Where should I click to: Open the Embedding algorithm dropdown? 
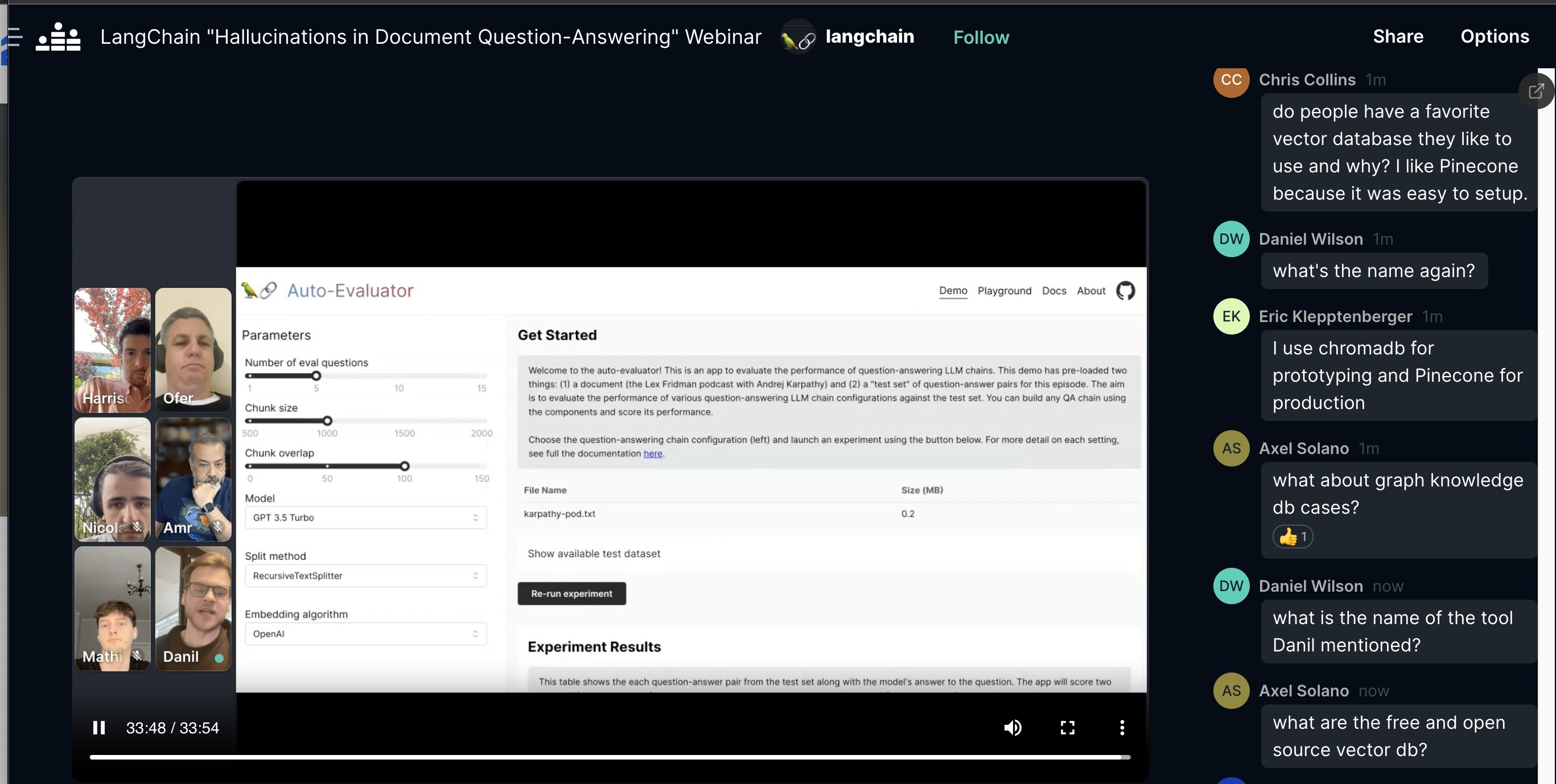365,634
